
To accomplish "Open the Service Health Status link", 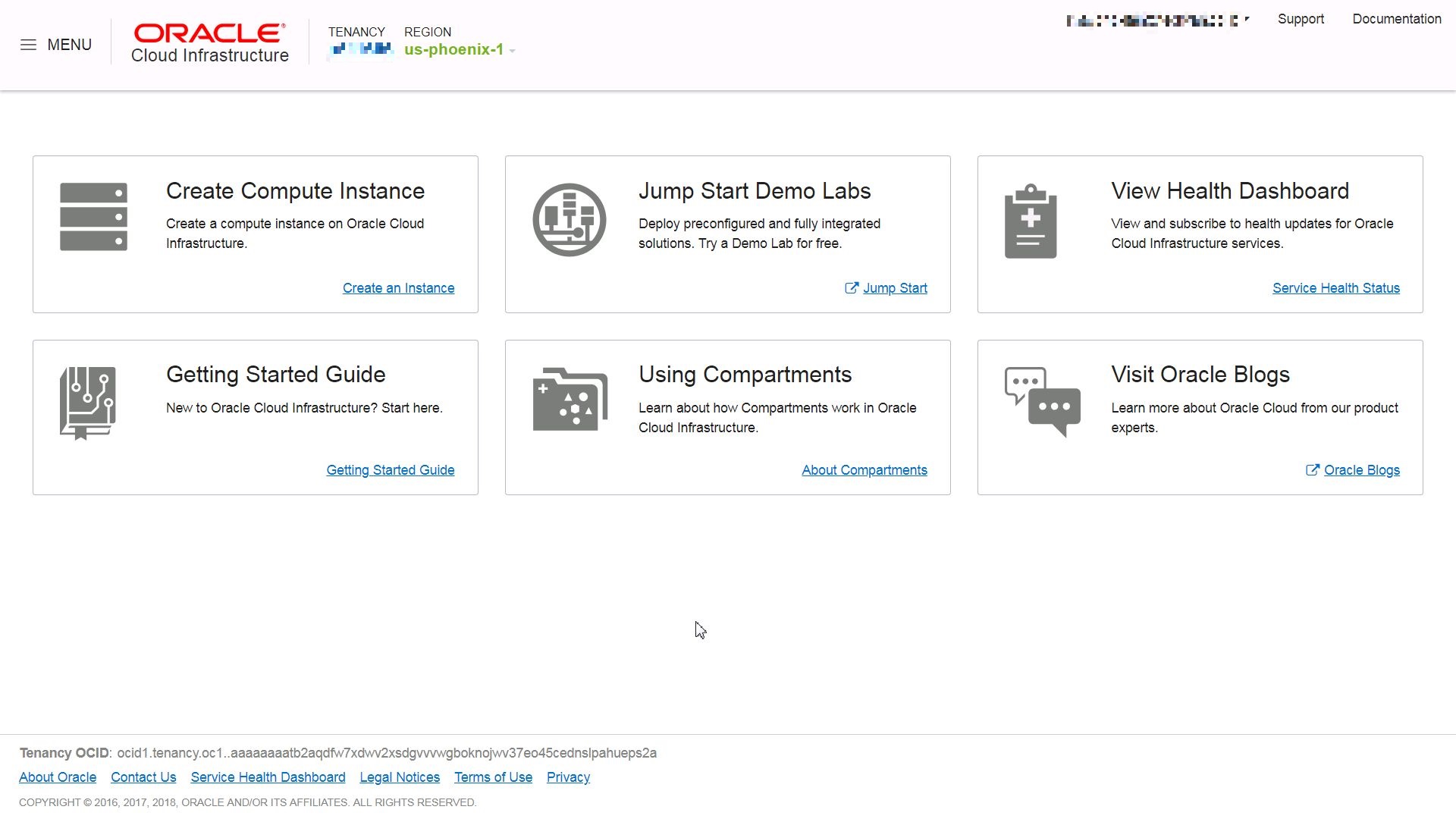I will coord(1335,288).
